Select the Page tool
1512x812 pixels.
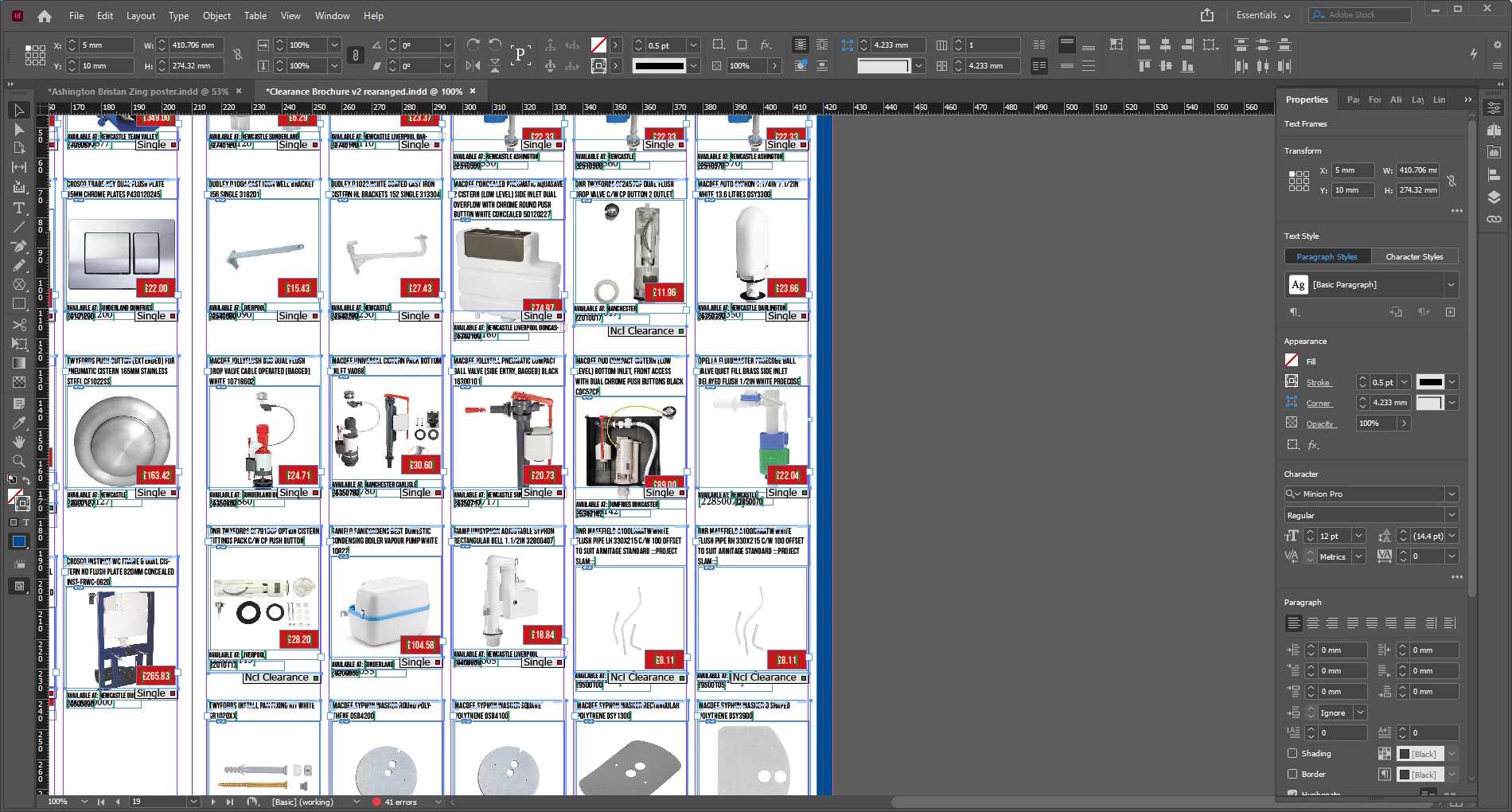[x=19, y=148]
